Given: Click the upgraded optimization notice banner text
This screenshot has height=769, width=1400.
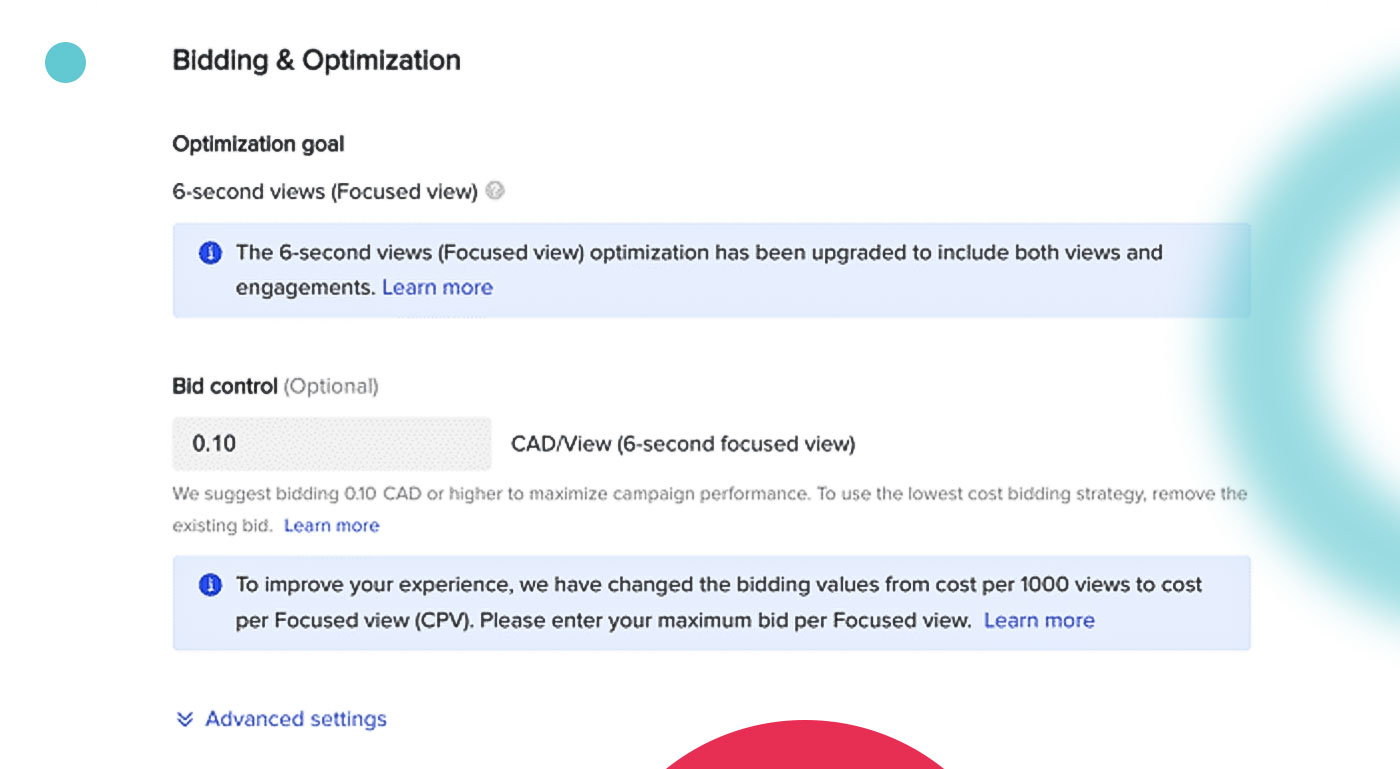Looking at the screenshot, I should 699,270.
